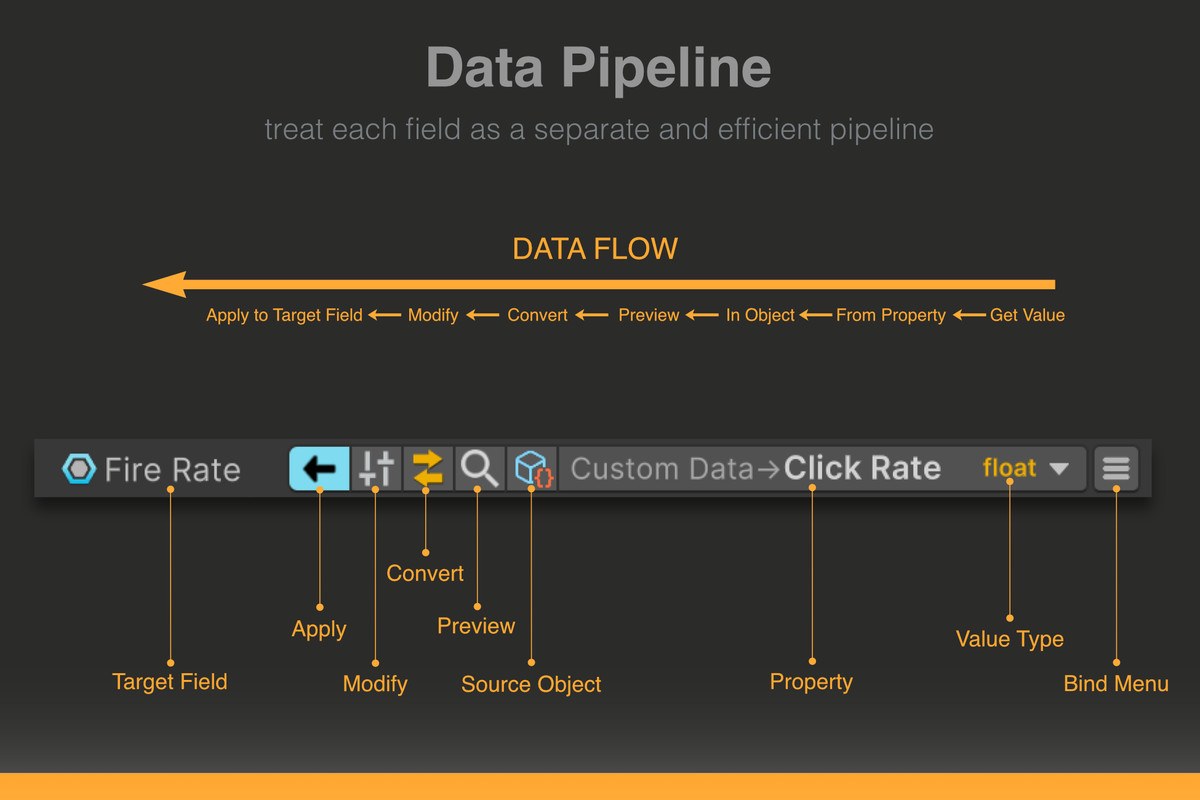Select the Source Object cube icon

[532, 468]
